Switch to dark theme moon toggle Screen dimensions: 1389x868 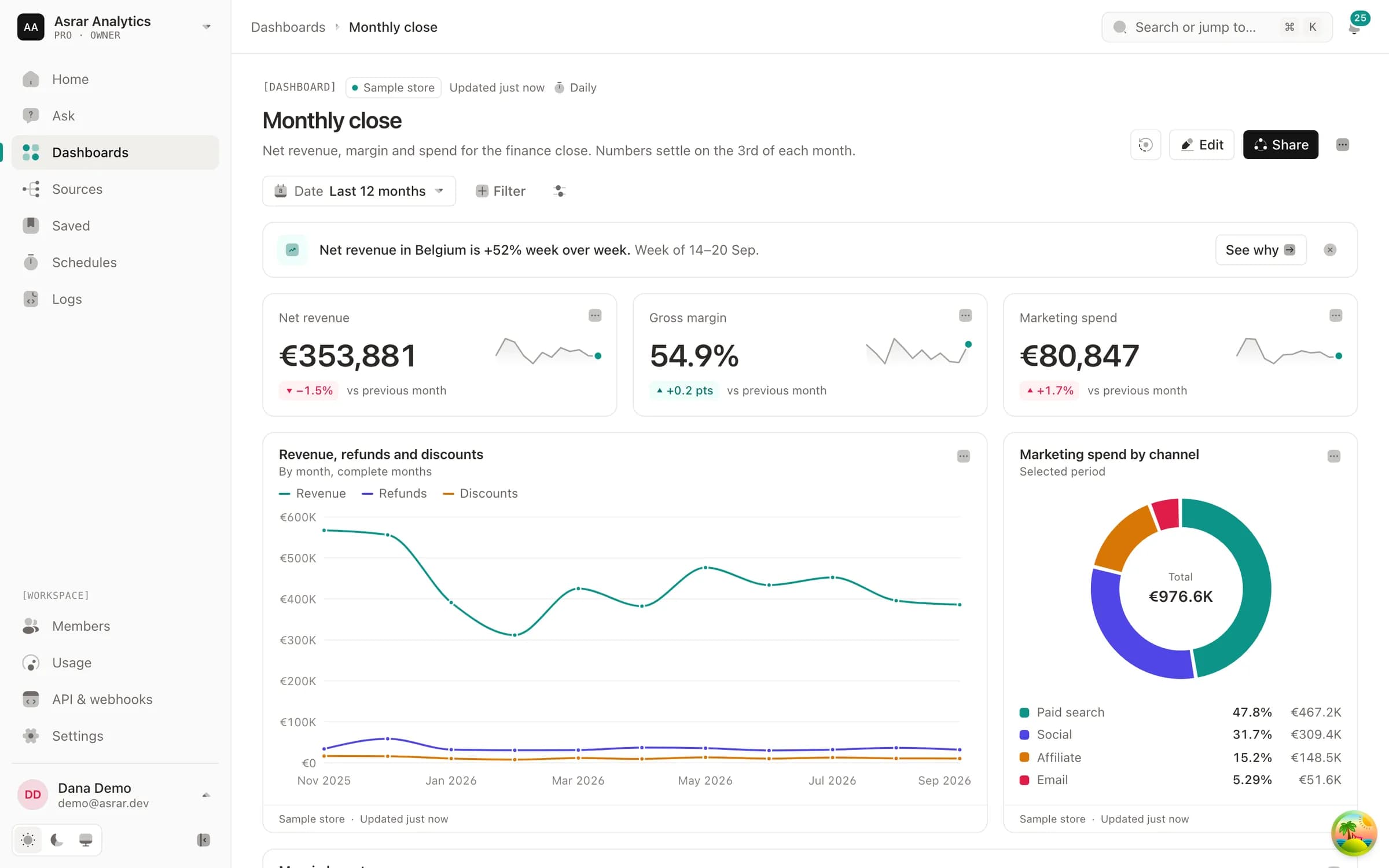pyautogui.click(x=57, y=840)
